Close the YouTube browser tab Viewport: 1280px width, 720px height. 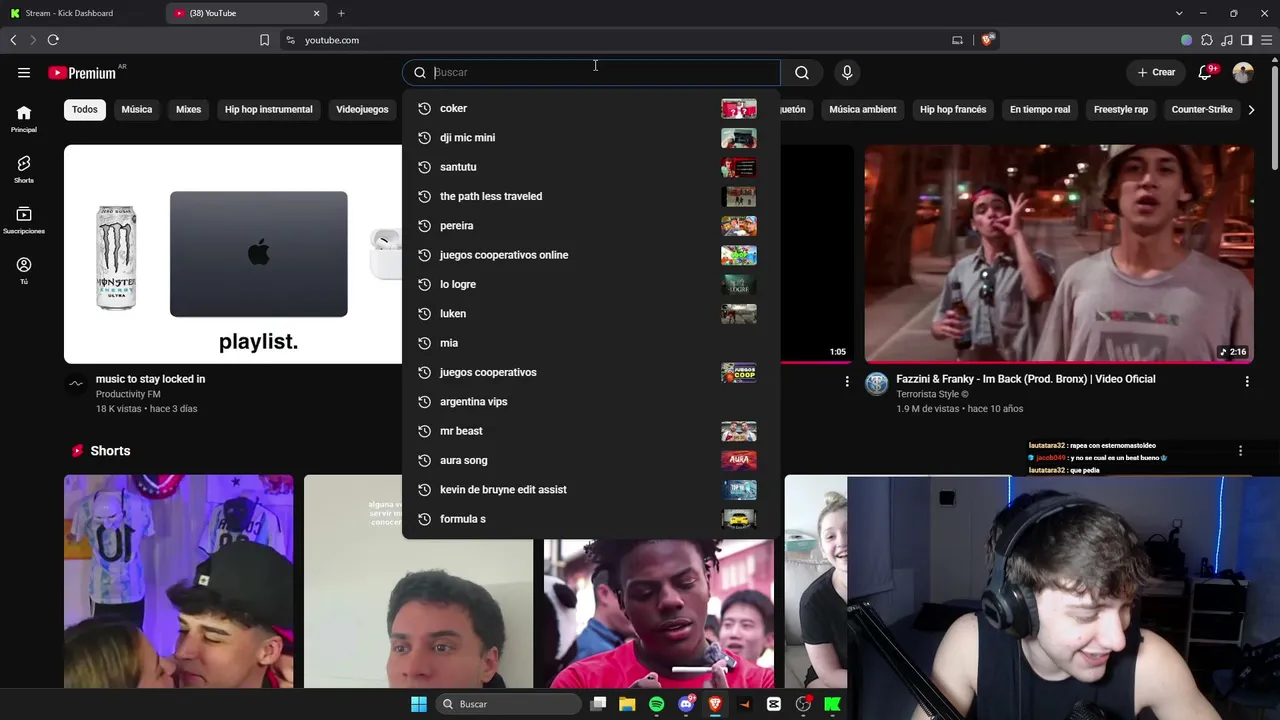(x=317, y=13)
